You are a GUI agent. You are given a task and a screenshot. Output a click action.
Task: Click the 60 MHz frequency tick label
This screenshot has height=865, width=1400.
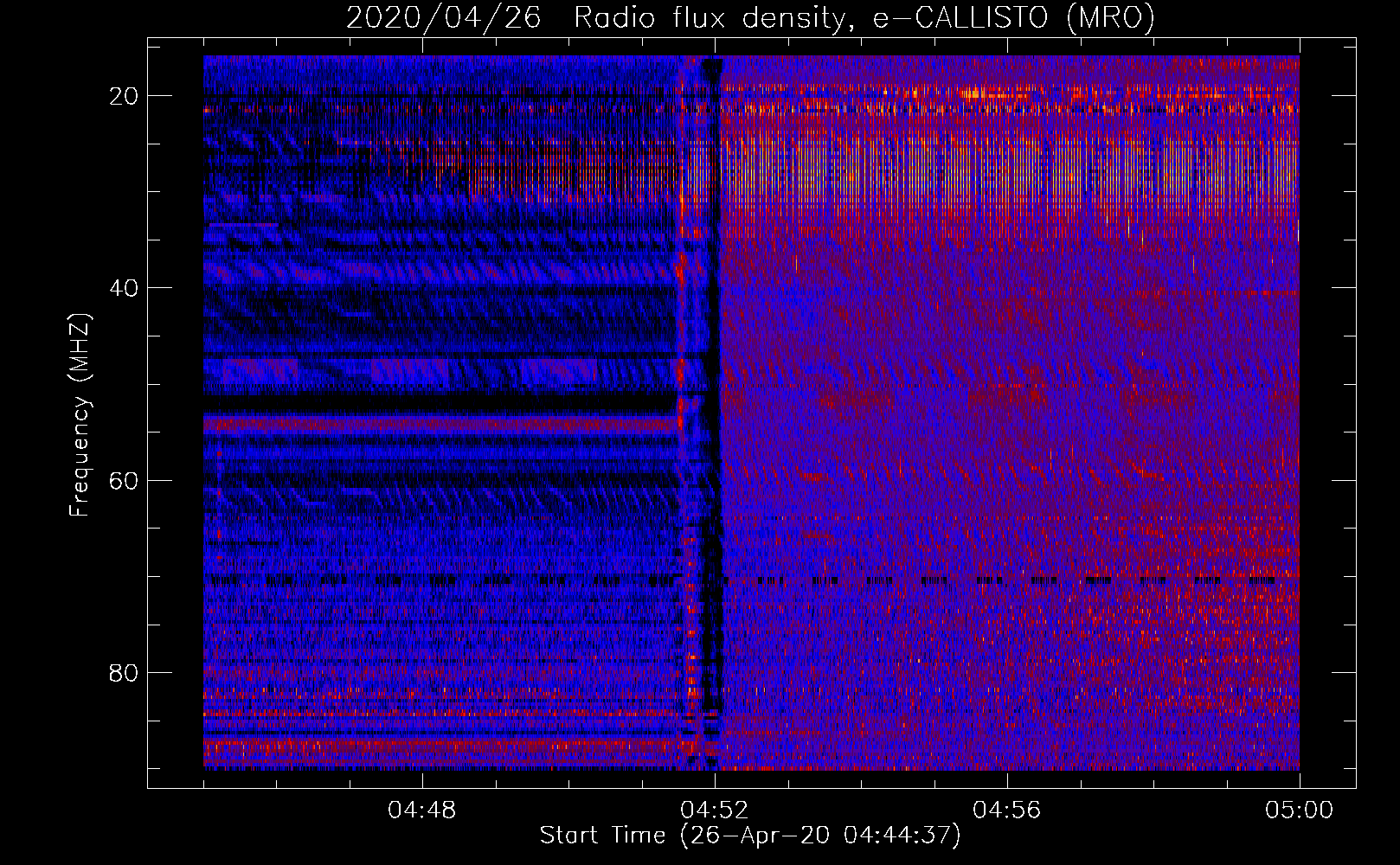coord(125,480)
